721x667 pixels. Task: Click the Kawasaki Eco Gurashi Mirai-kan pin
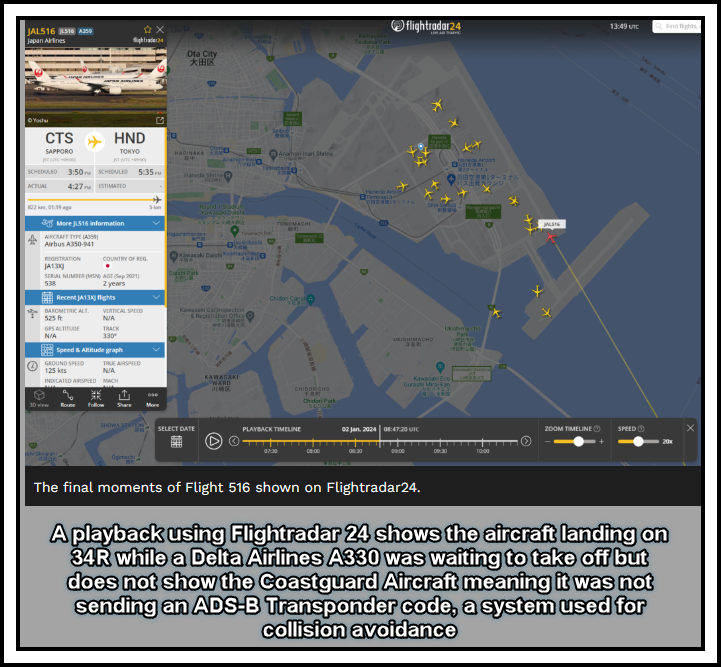pos(441,367)
